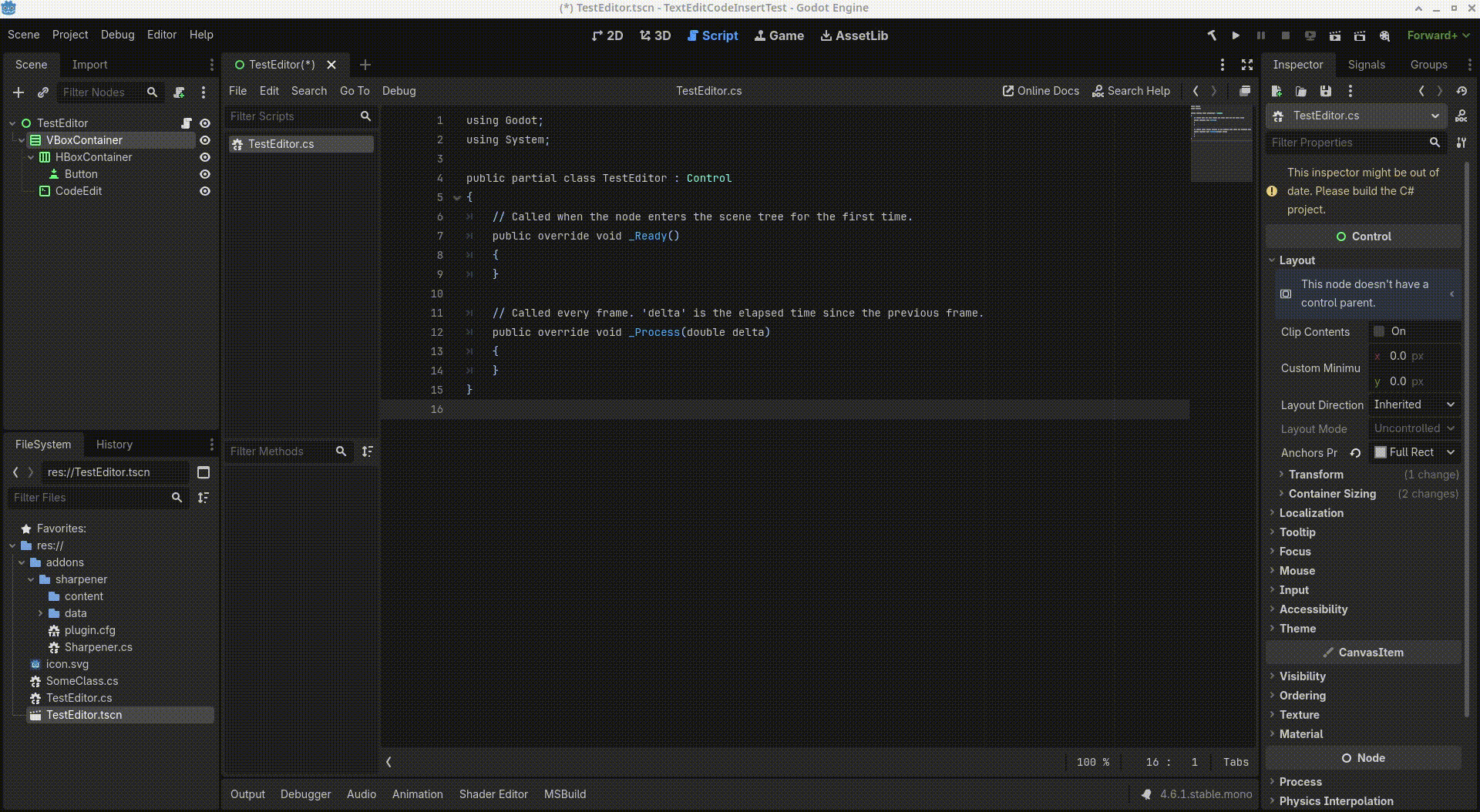Open script in floating window icon
This screenshot has height=812, width=1480.
point(1244,91)
